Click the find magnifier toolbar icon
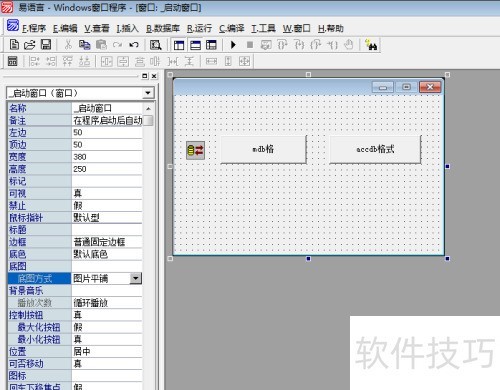Image resolution: width=500 pixels, height=390 pixels. (x=155, y=45)
